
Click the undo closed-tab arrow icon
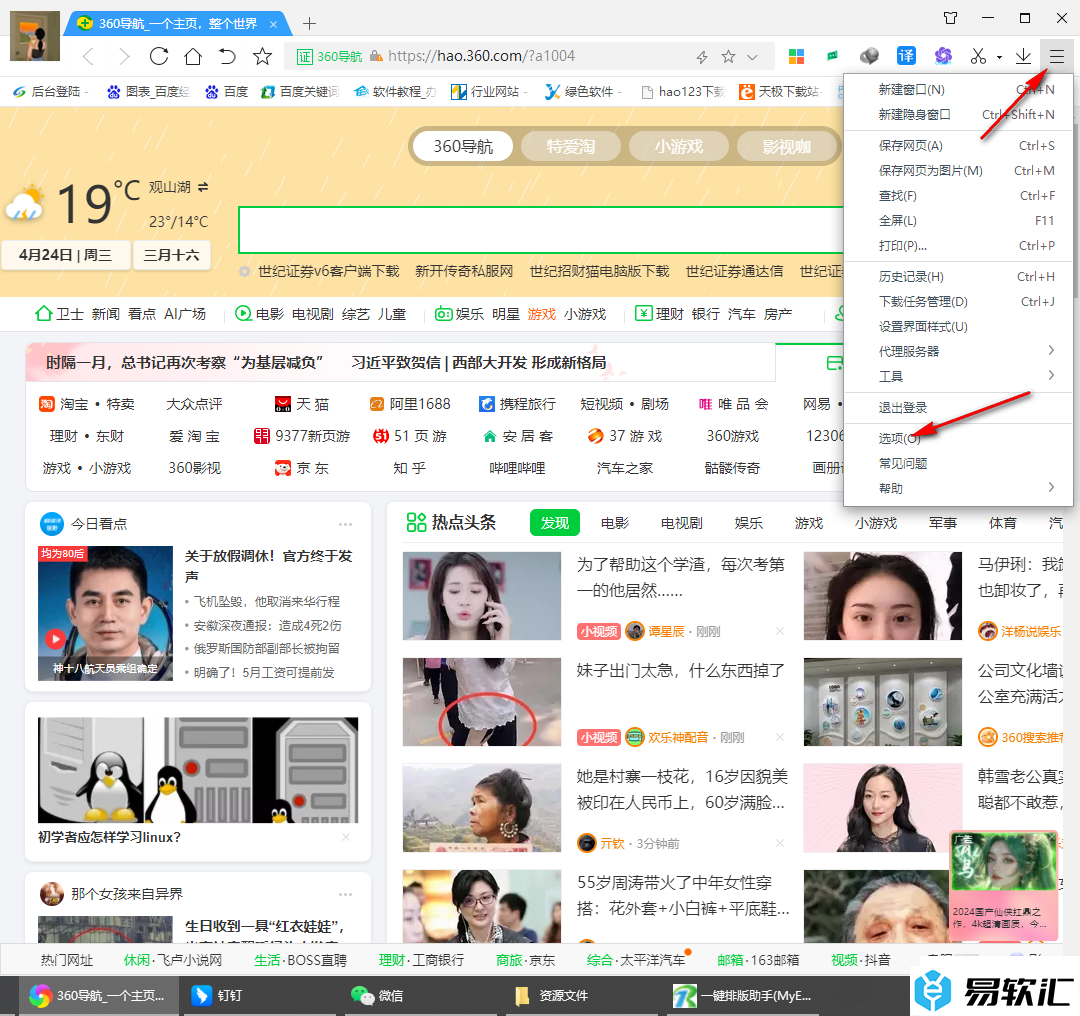click(227, 56)
